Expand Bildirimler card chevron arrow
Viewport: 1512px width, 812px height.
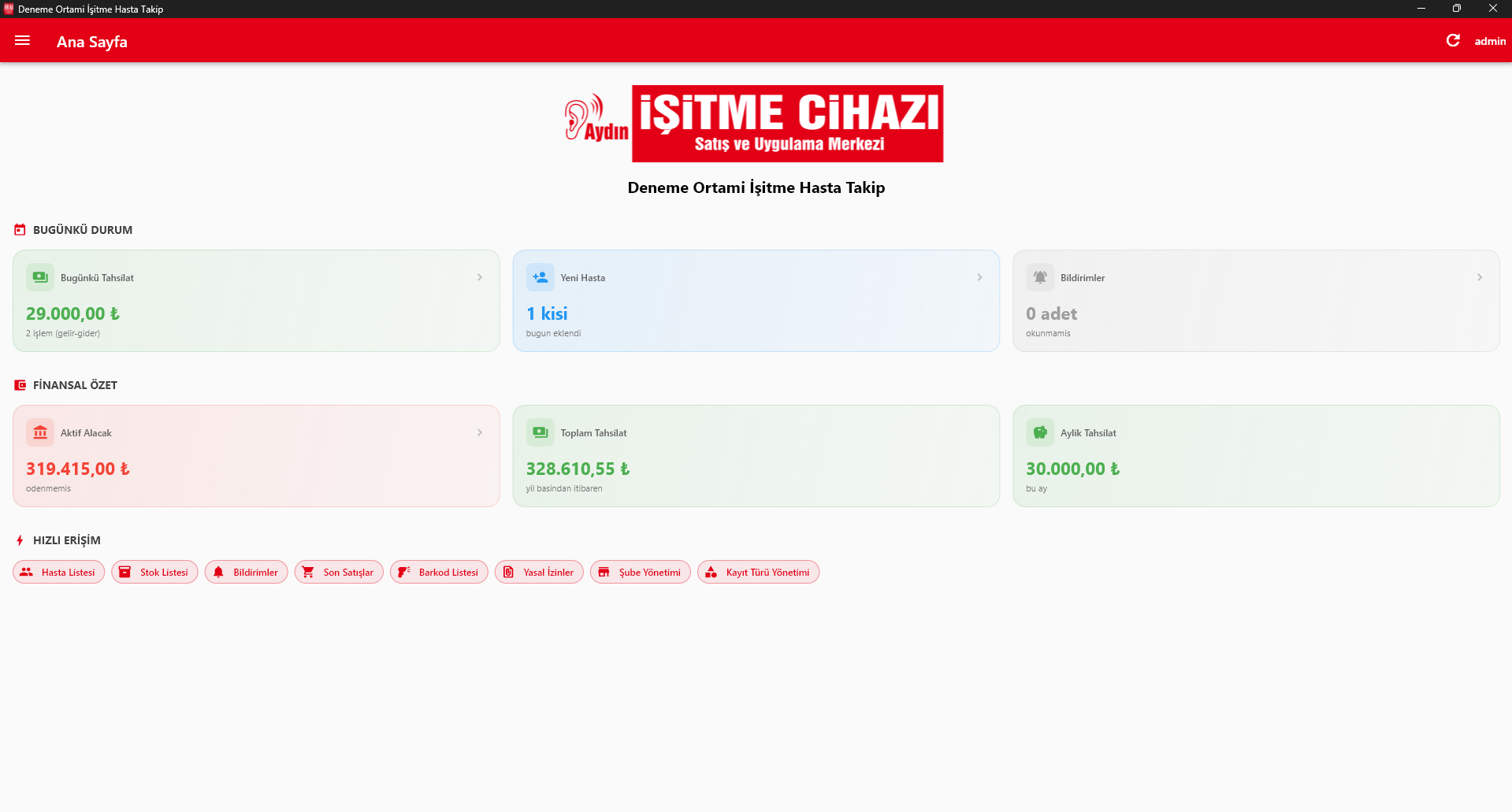pyautogui.click(x=1479, y=277)
